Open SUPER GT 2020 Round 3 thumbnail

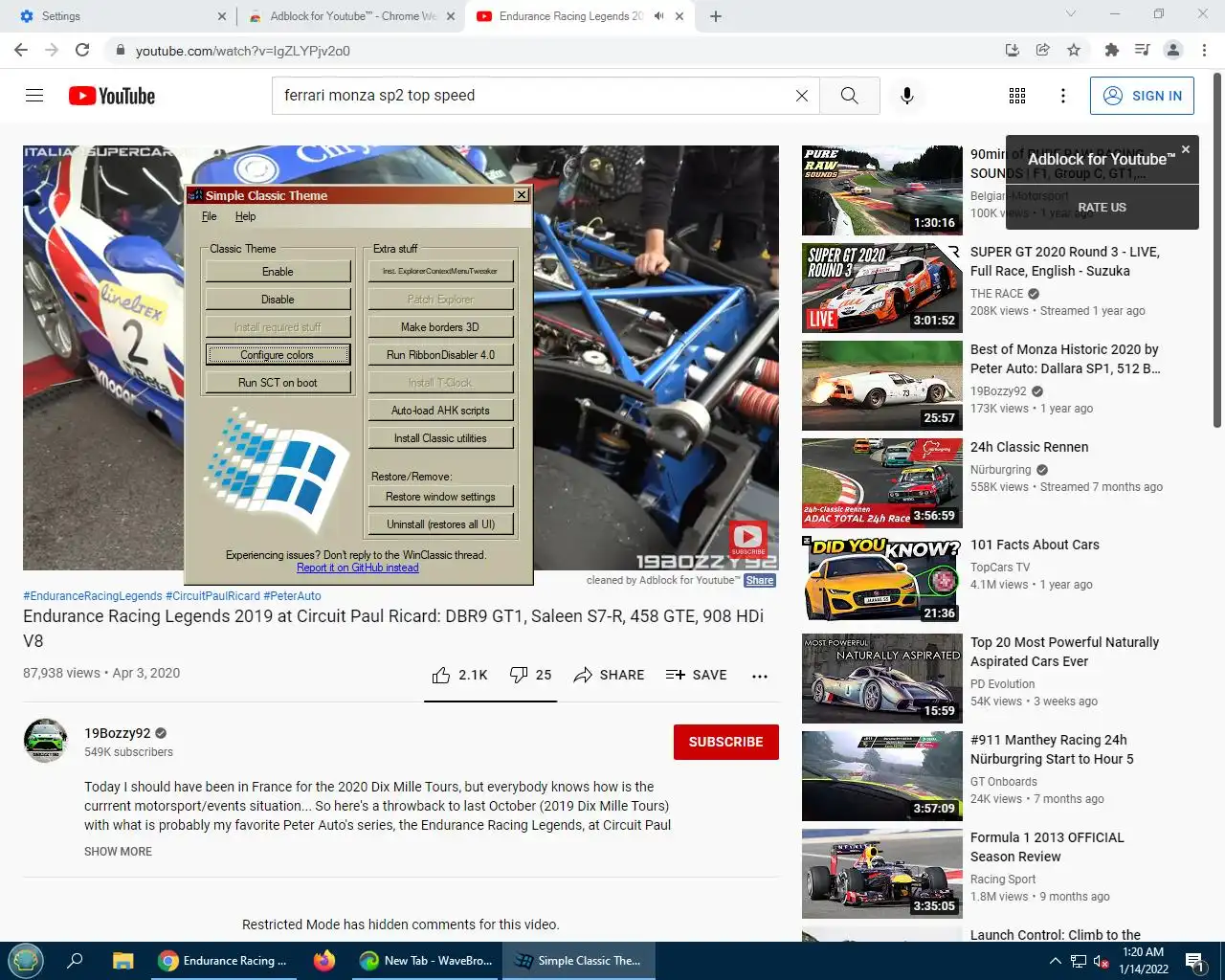(x=882, y=288)
